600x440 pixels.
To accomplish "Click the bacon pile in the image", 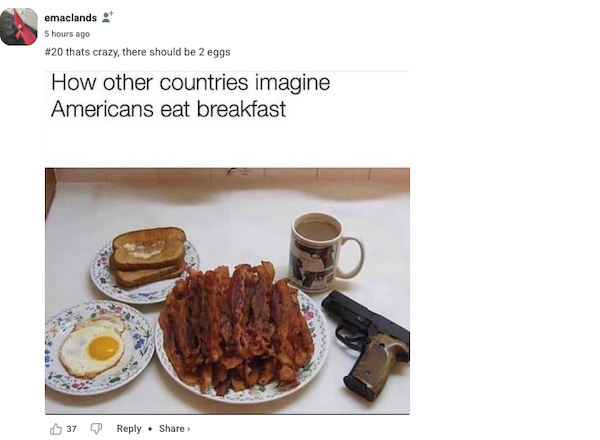I will click(236, 328).
